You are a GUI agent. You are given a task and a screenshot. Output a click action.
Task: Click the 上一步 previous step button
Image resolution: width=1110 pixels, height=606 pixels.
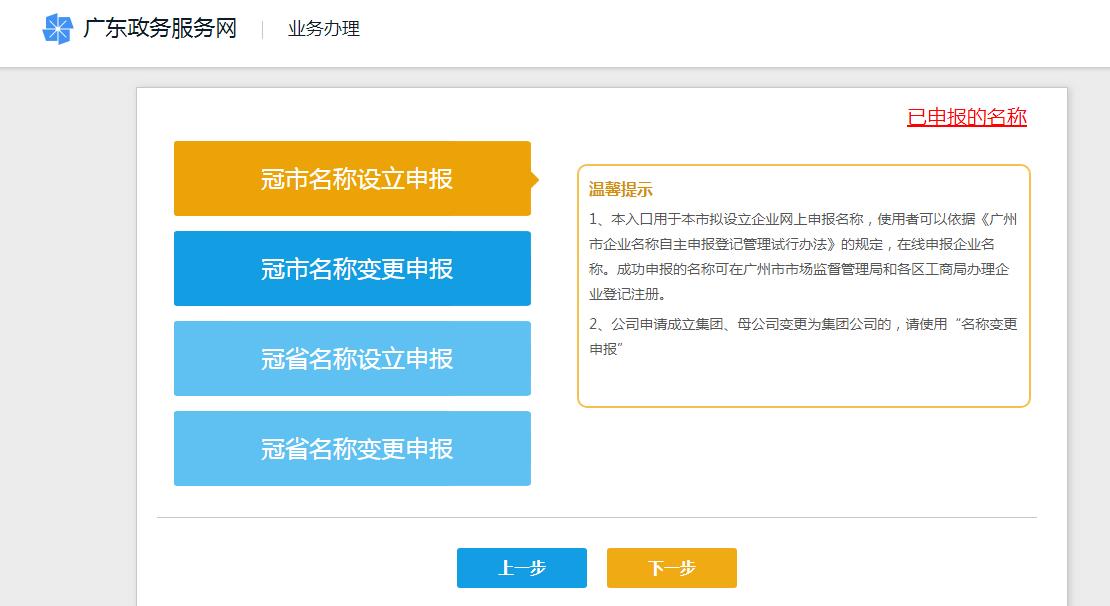(521, 567)
